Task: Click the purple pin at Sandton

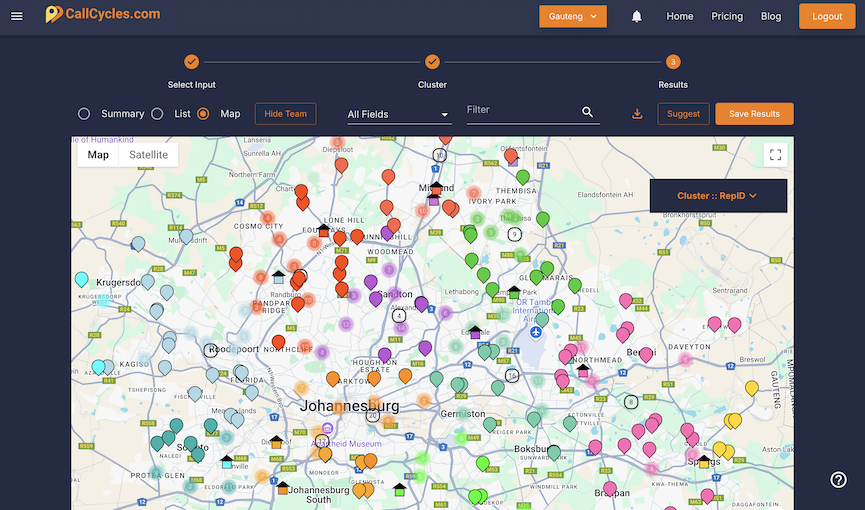Action: click(376, 299)
